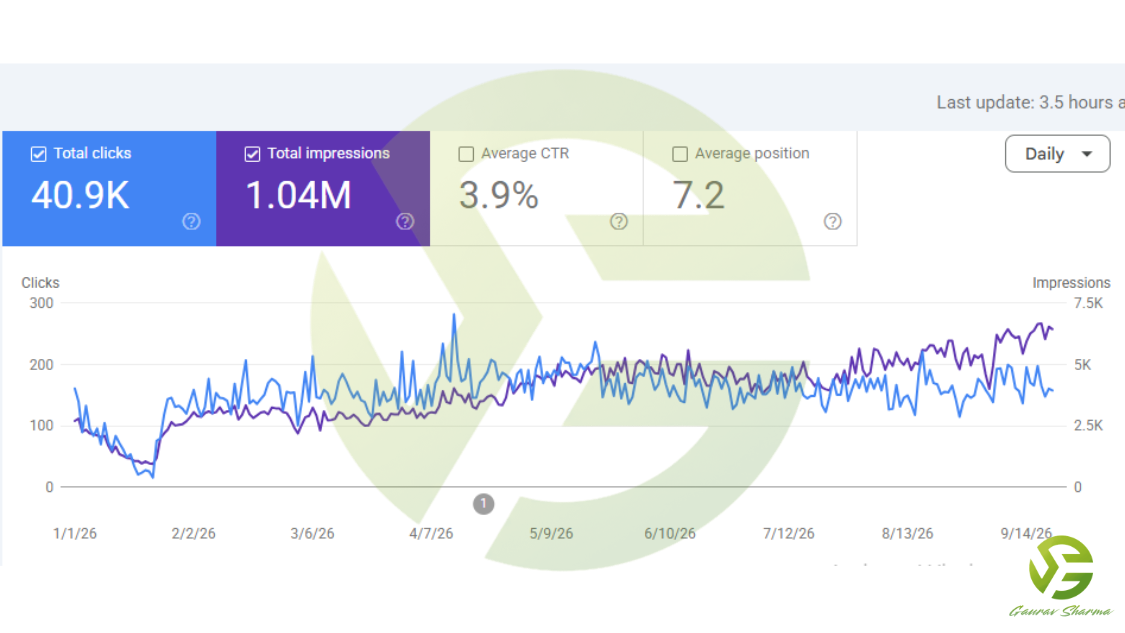This screenshot has width=1125, height=633.
Task: Select the chart annotation marker numbered 1
Action: (484, 504)
